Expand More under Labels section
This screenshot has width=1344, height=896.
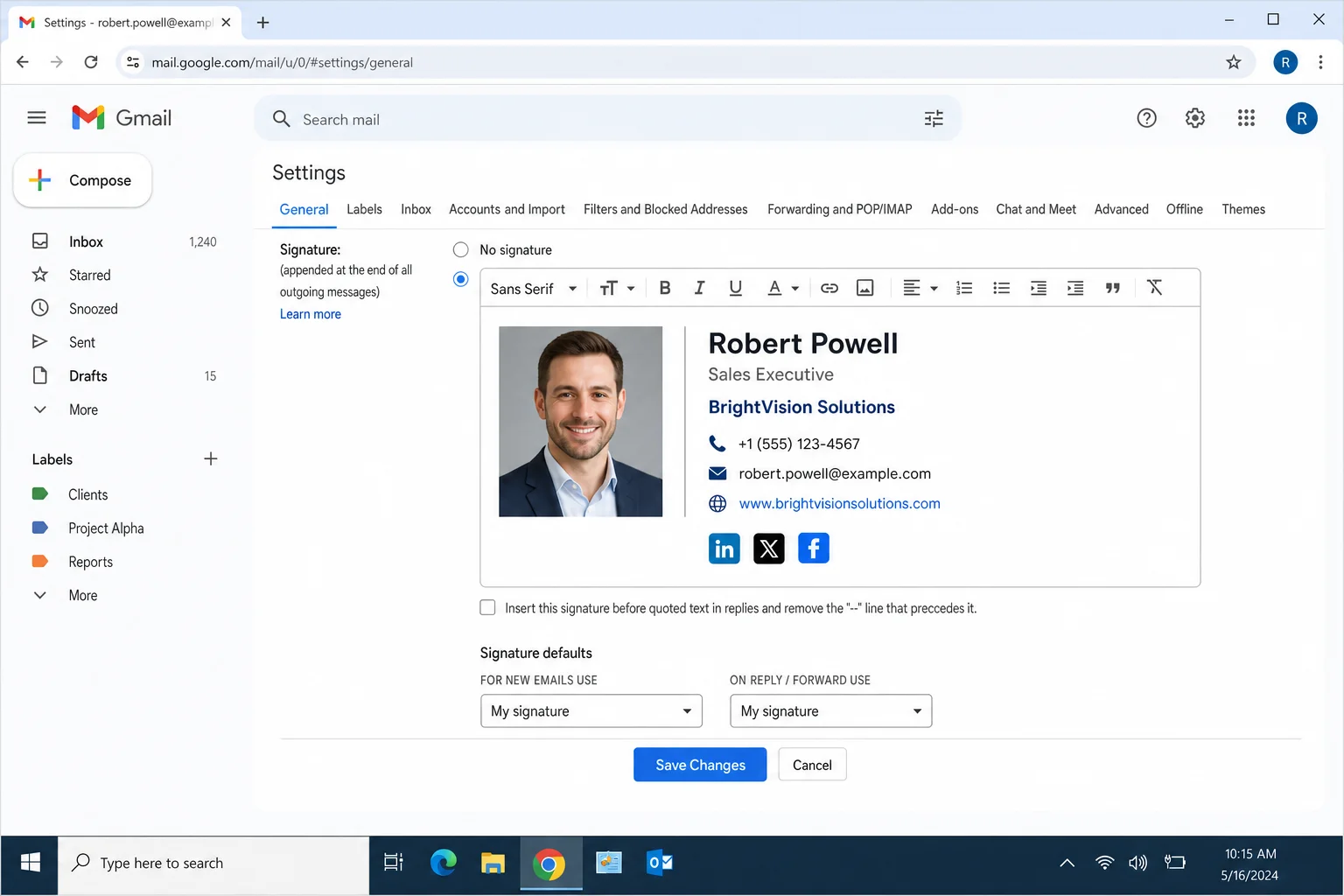(83, 595)
